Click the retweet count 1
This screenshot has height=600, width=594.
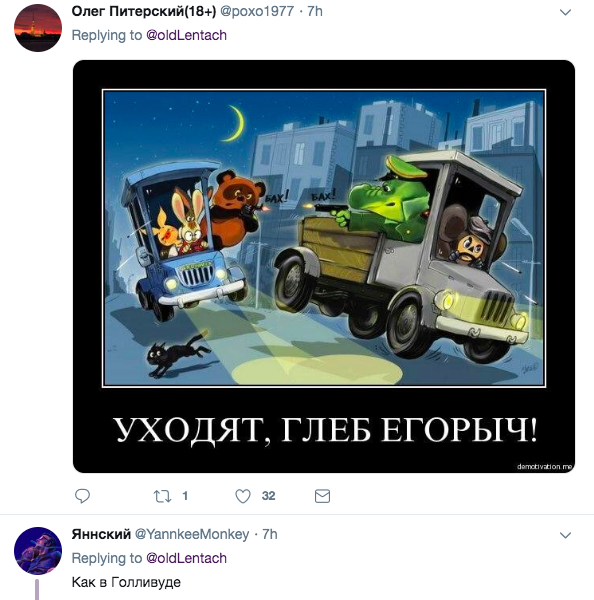point(185,496)
